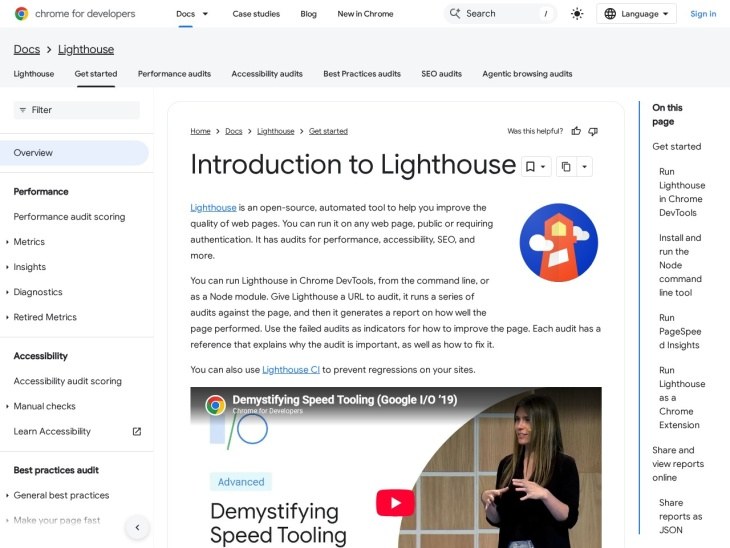Switch to Performance audits tab

coord(174,74)
